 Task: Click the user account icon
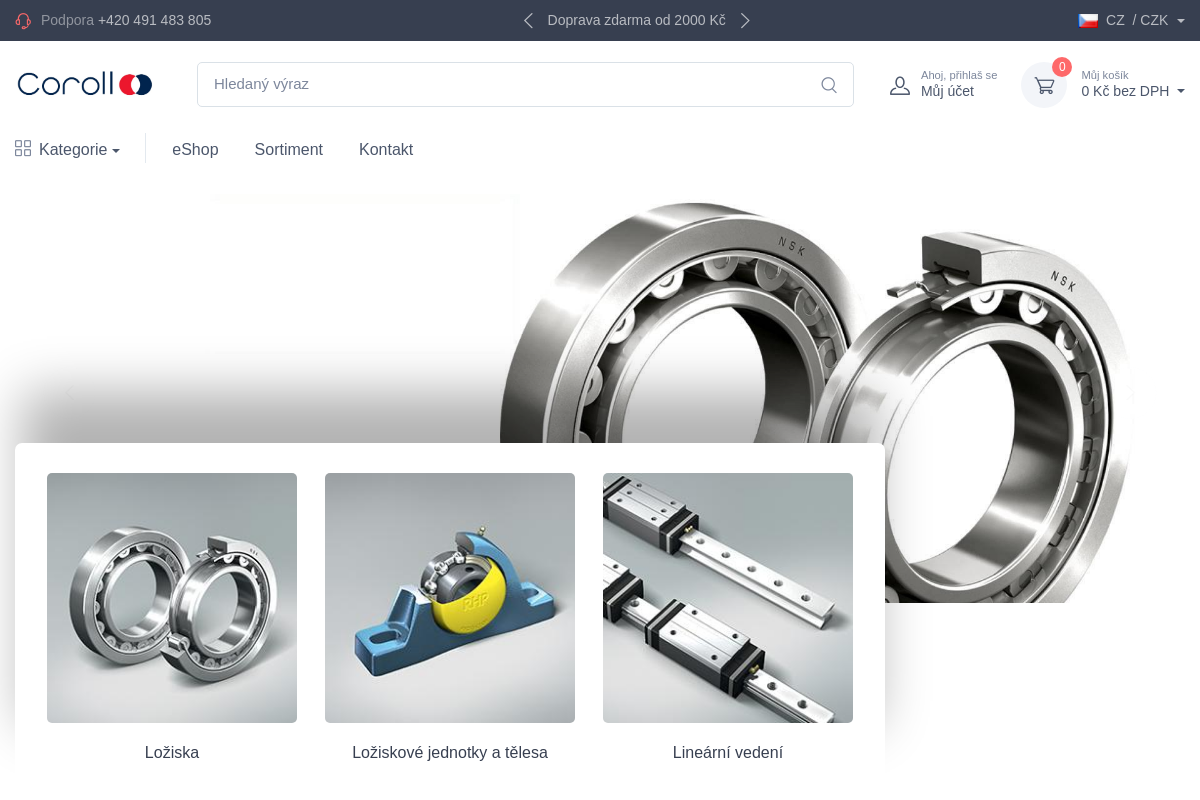coord(900,85)
